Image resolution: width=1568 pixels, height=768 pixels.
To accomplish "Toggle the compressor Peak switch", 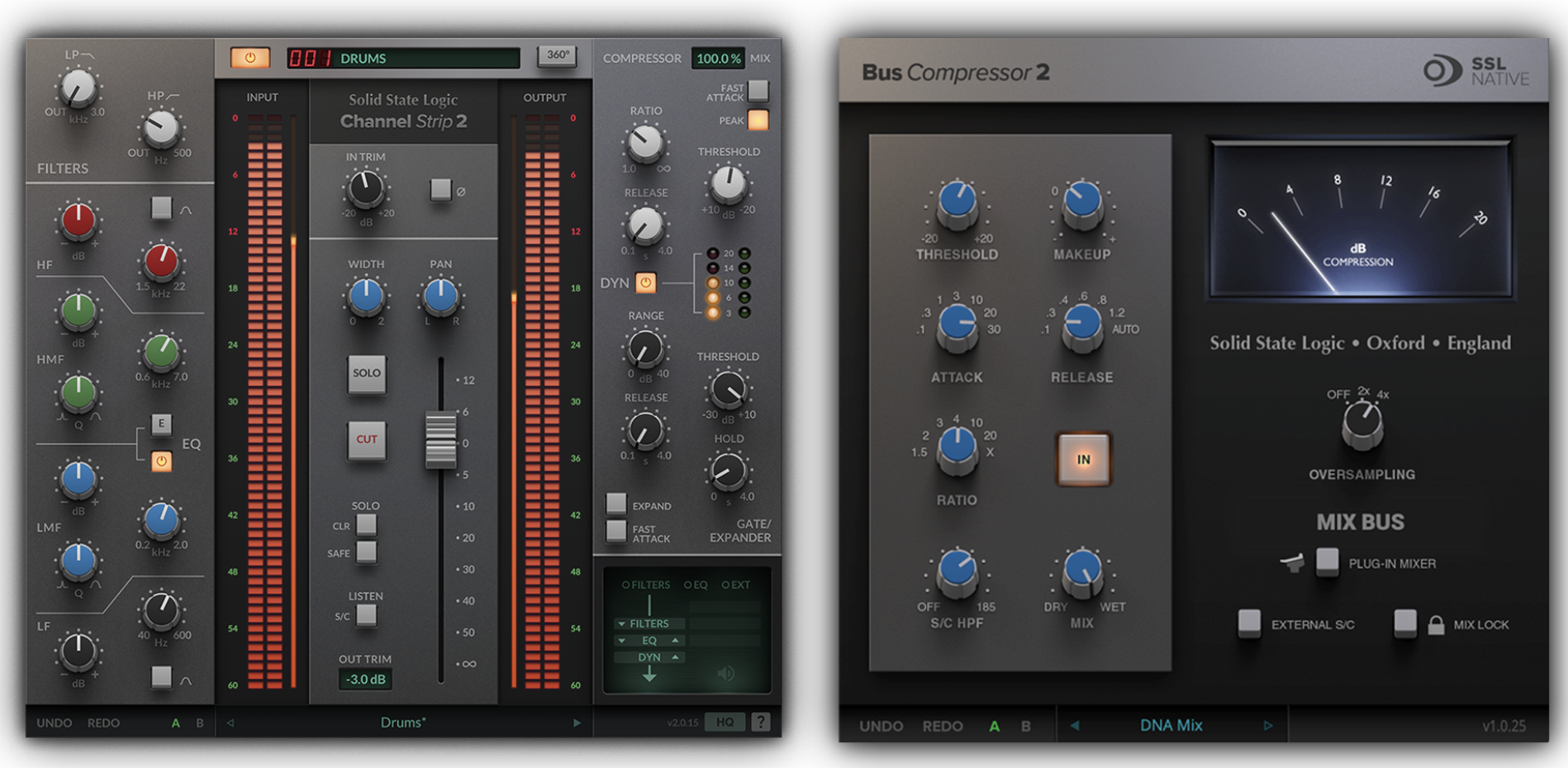I will coord(758,120).
